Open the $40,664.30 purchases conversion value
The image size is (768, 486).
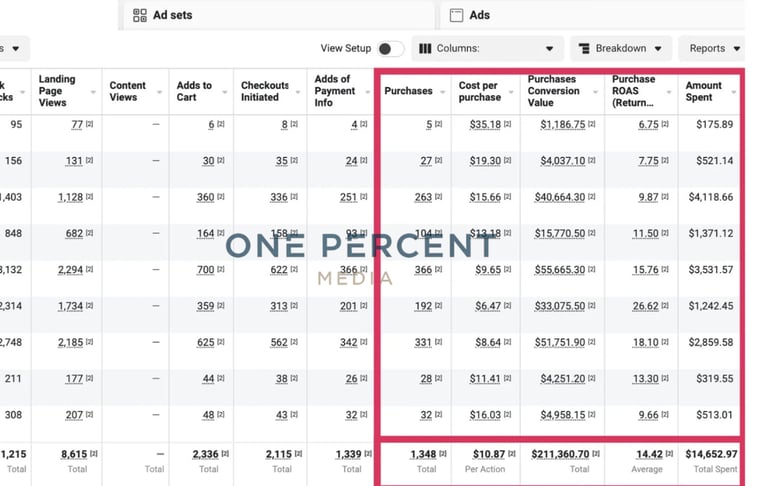pos(563,198)
